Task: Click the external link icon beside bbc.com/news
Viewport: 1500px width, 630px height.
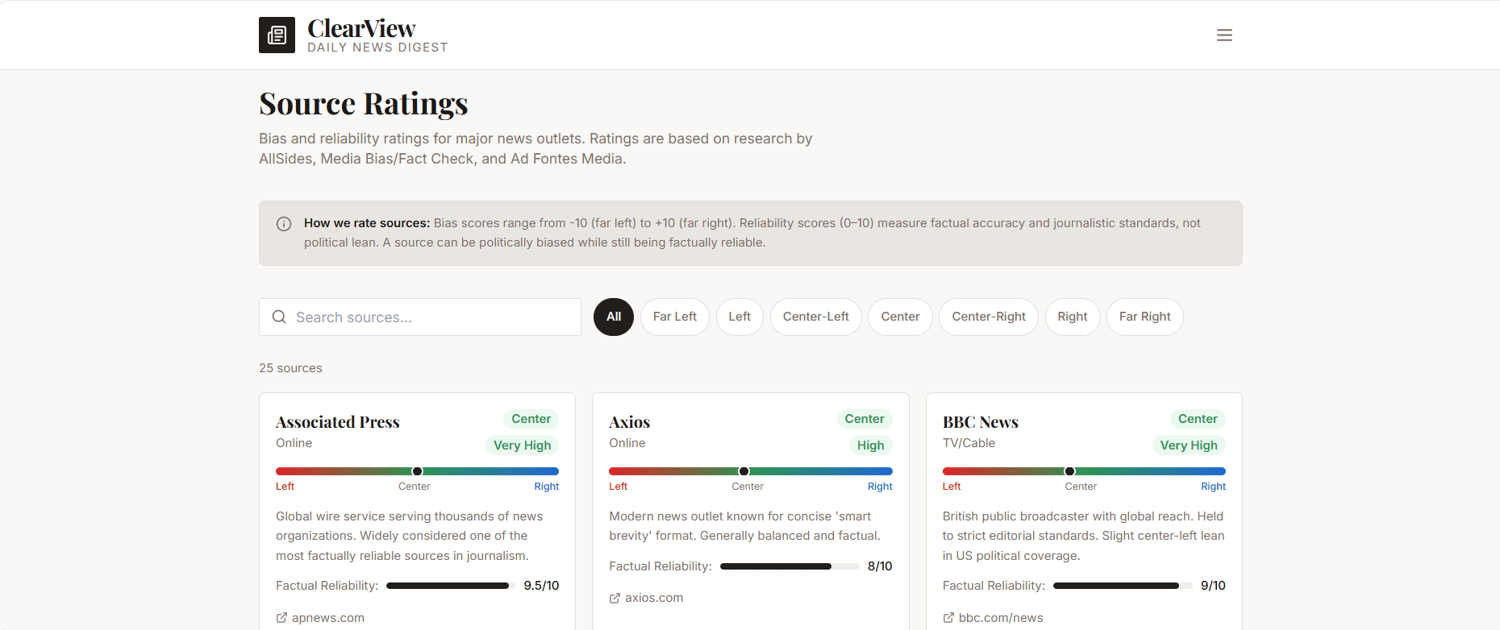Action: 948,618
